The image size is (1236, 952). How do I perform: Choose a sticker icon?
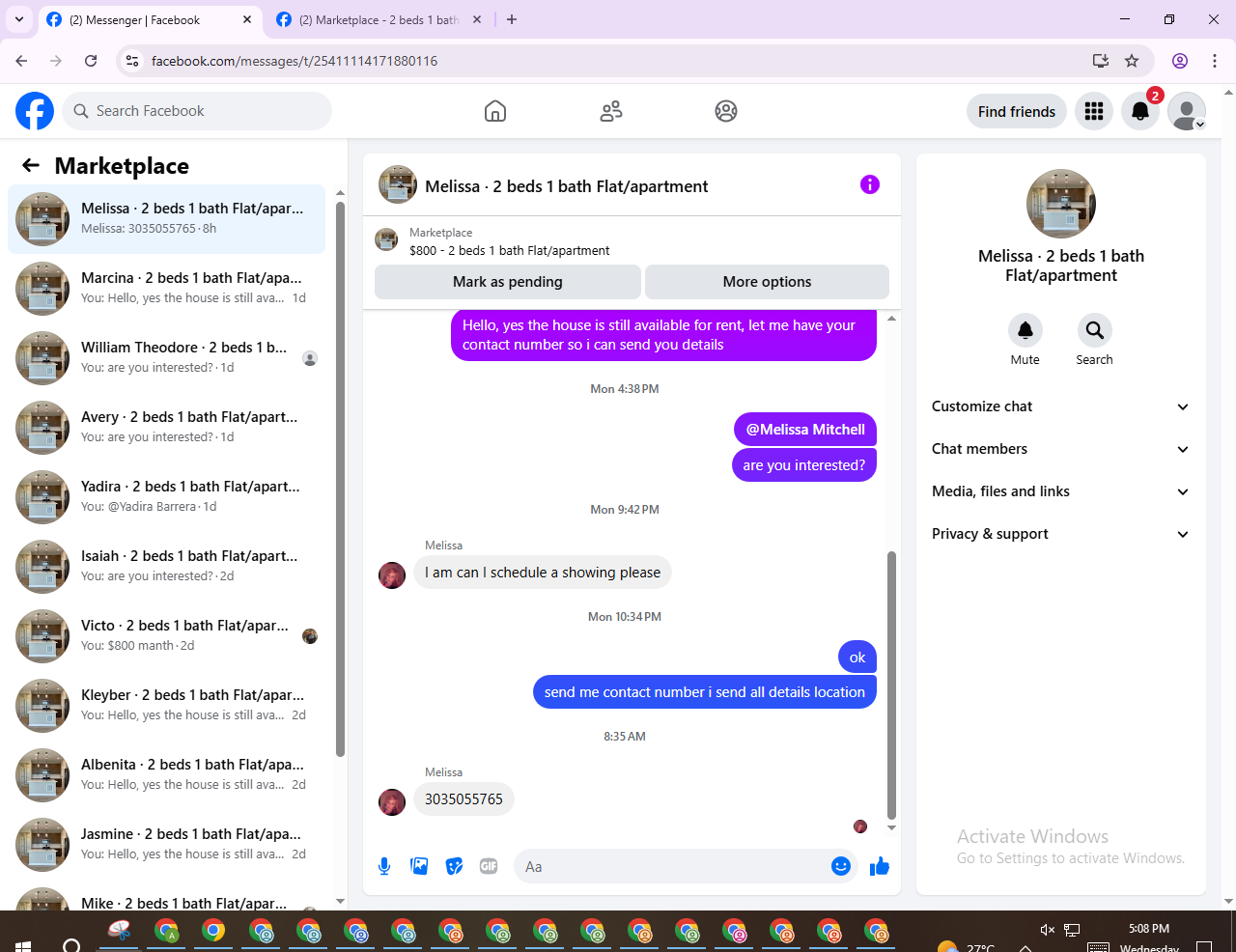[x=454, y=866]
